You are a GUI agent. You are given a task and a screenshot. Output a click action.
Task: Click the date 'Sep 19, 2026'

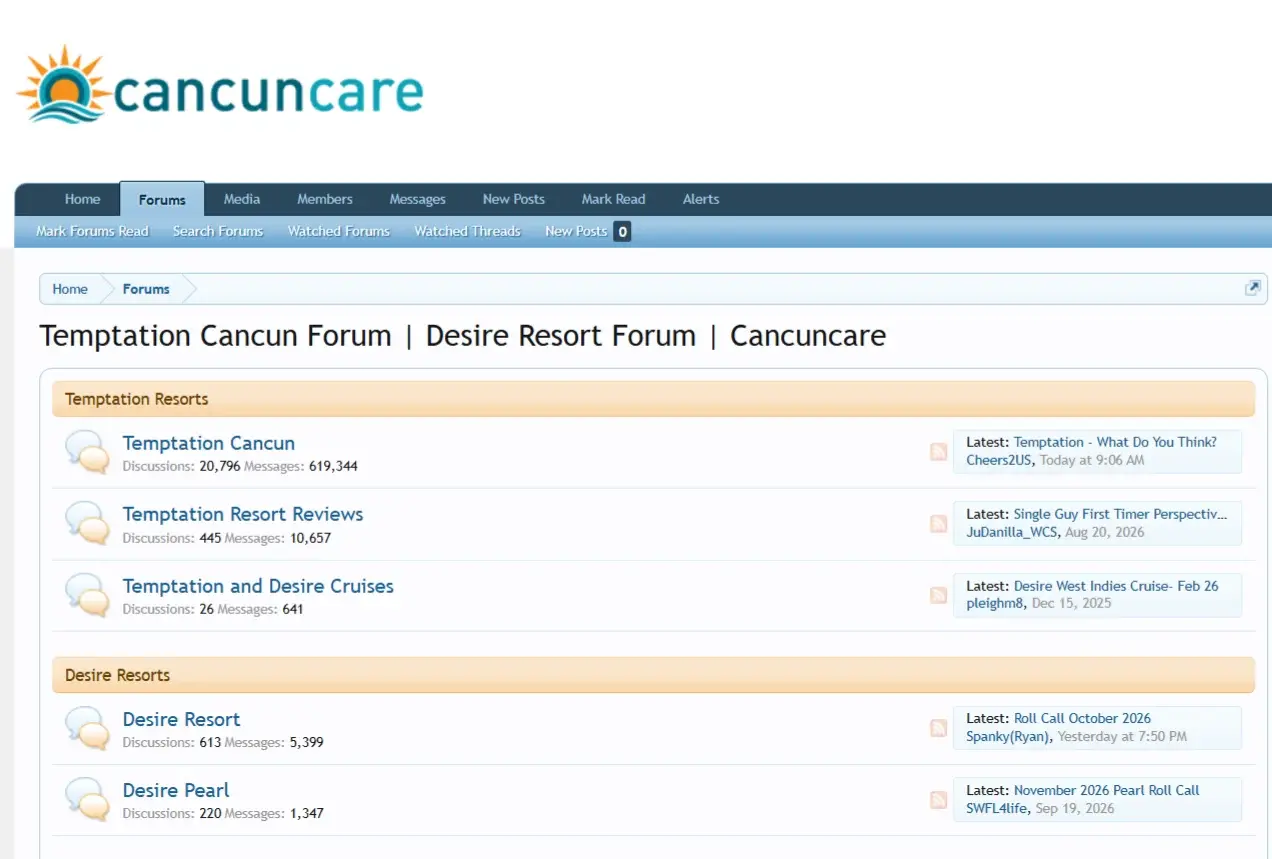click(x=1075, y=808)
